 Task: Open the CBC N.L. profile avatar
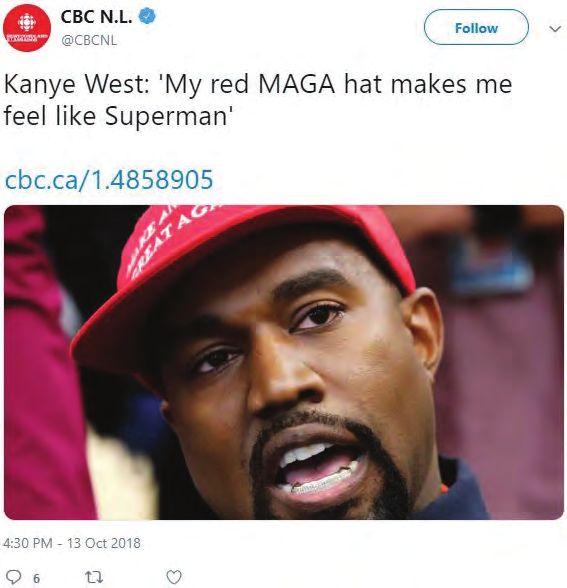pyautogui.click(x=27, y=28)
